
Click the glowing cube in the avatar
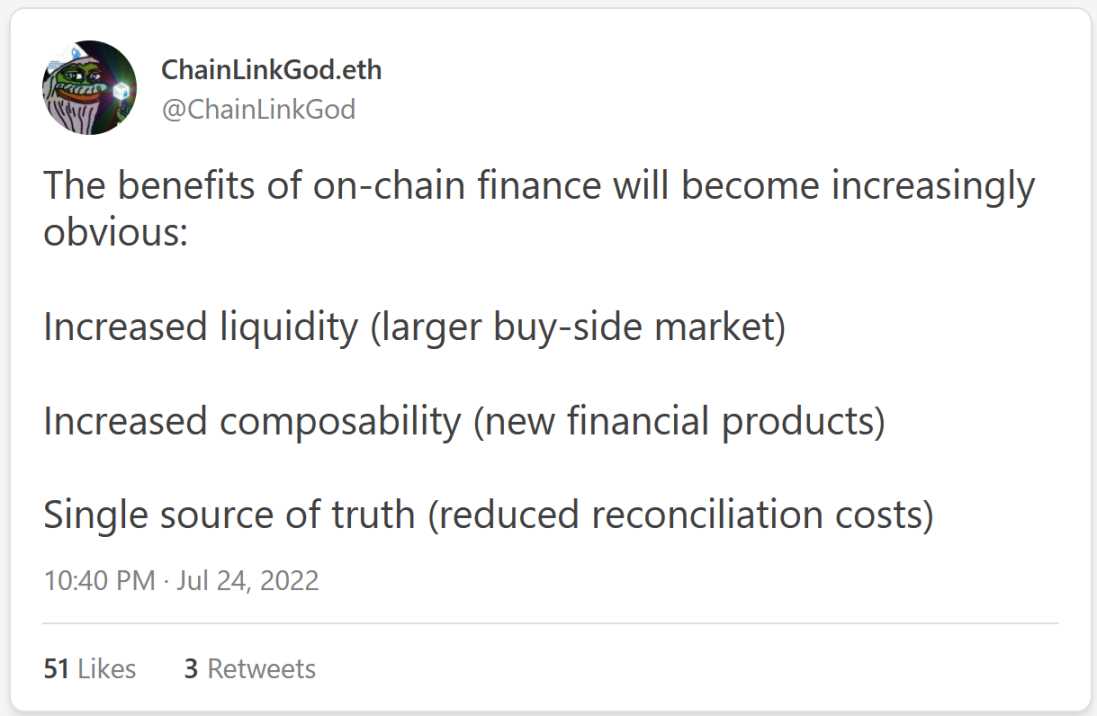click(122, 93)
